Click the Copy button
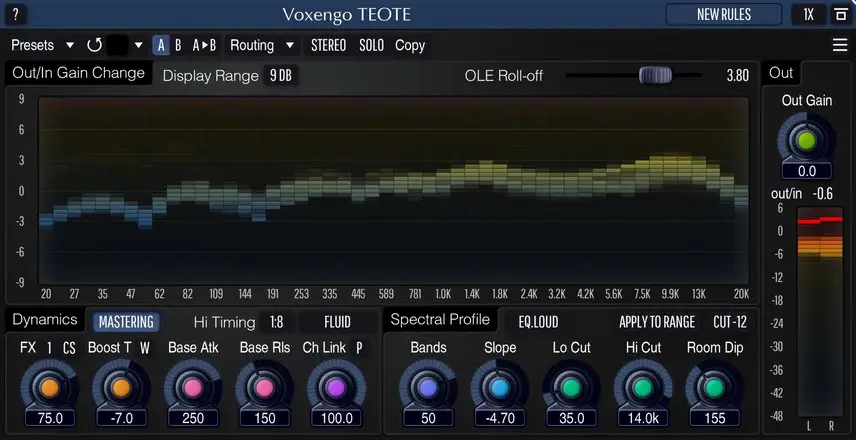This screenshot has width=856, height=440. [409, 45]
